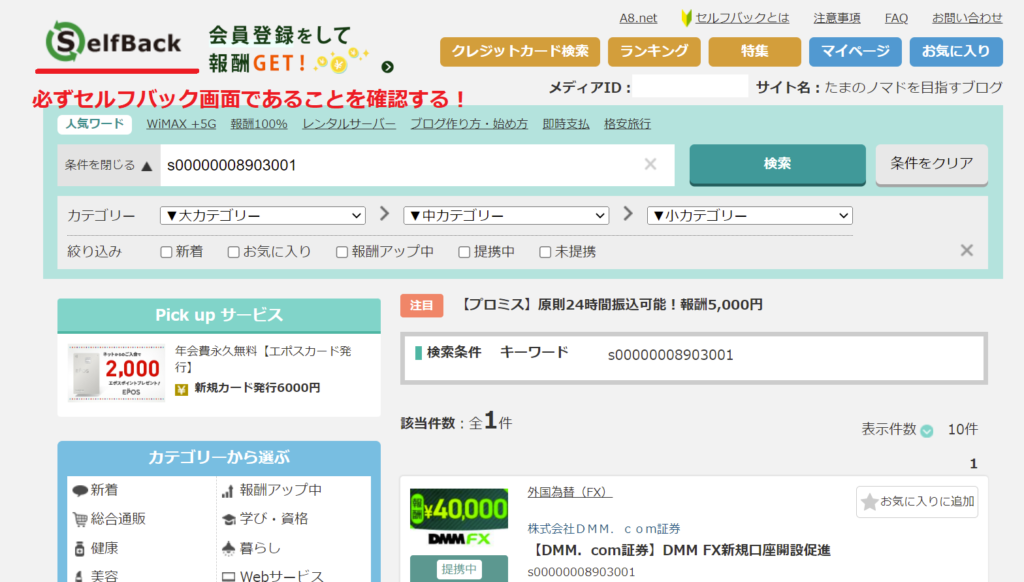Go to ランキング menu
1024x582 pixels.
coord(654,52)
